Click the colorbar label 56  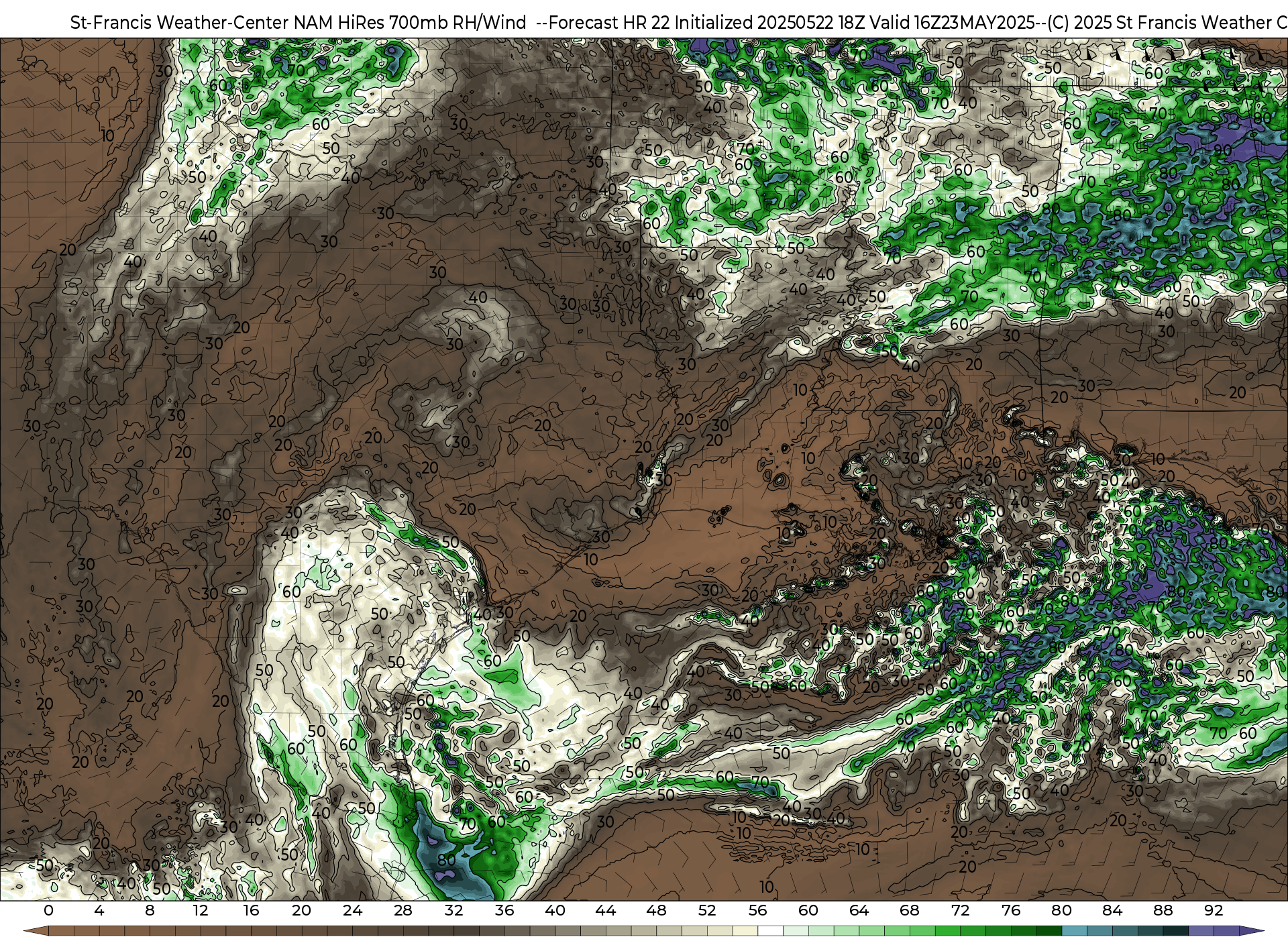point(758,911)
